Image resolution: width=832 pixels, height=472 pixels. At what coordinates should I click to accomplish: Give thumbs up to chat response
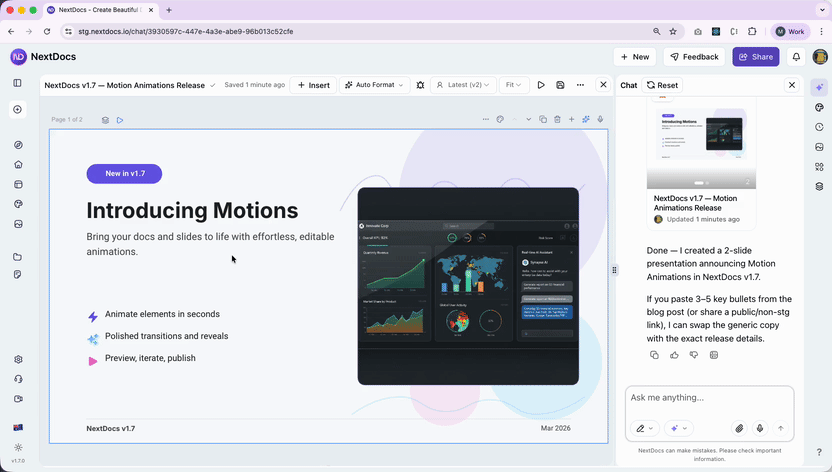pyautogui.click(x=674, y=355)
